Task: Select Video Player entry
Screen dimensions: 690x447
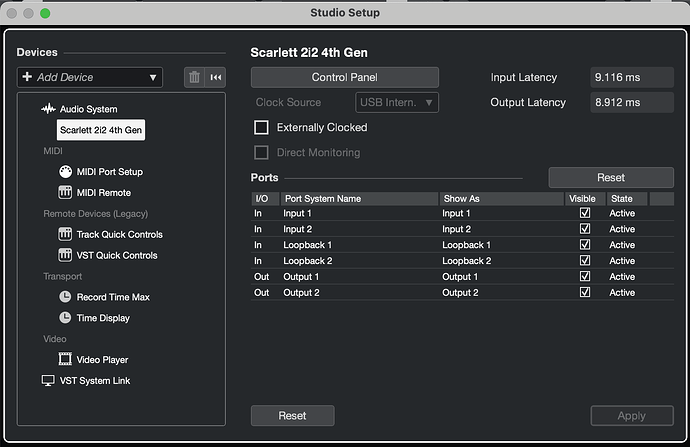Action: 102,359
